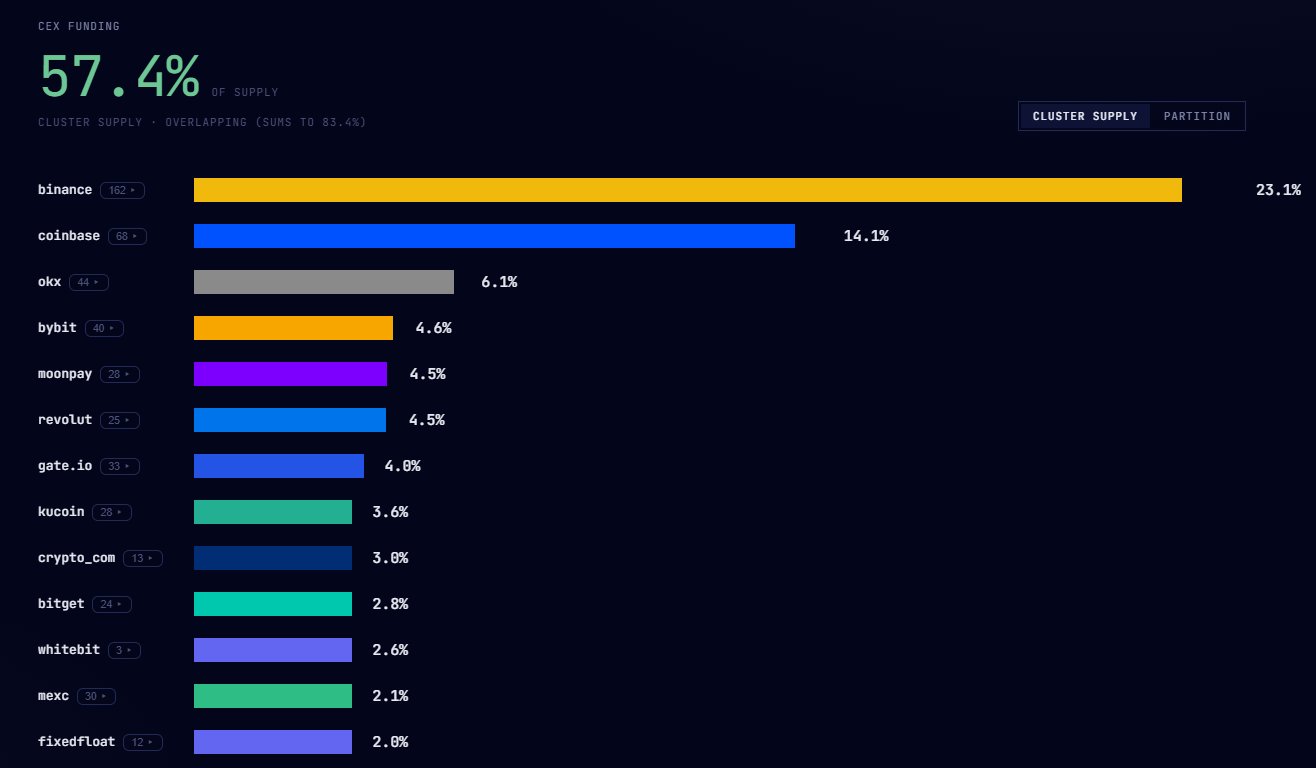Image resolution: width=1316 pixels, height=768 pixels.
Task: Click the fixedfloat bar
Action: (273, 742)
